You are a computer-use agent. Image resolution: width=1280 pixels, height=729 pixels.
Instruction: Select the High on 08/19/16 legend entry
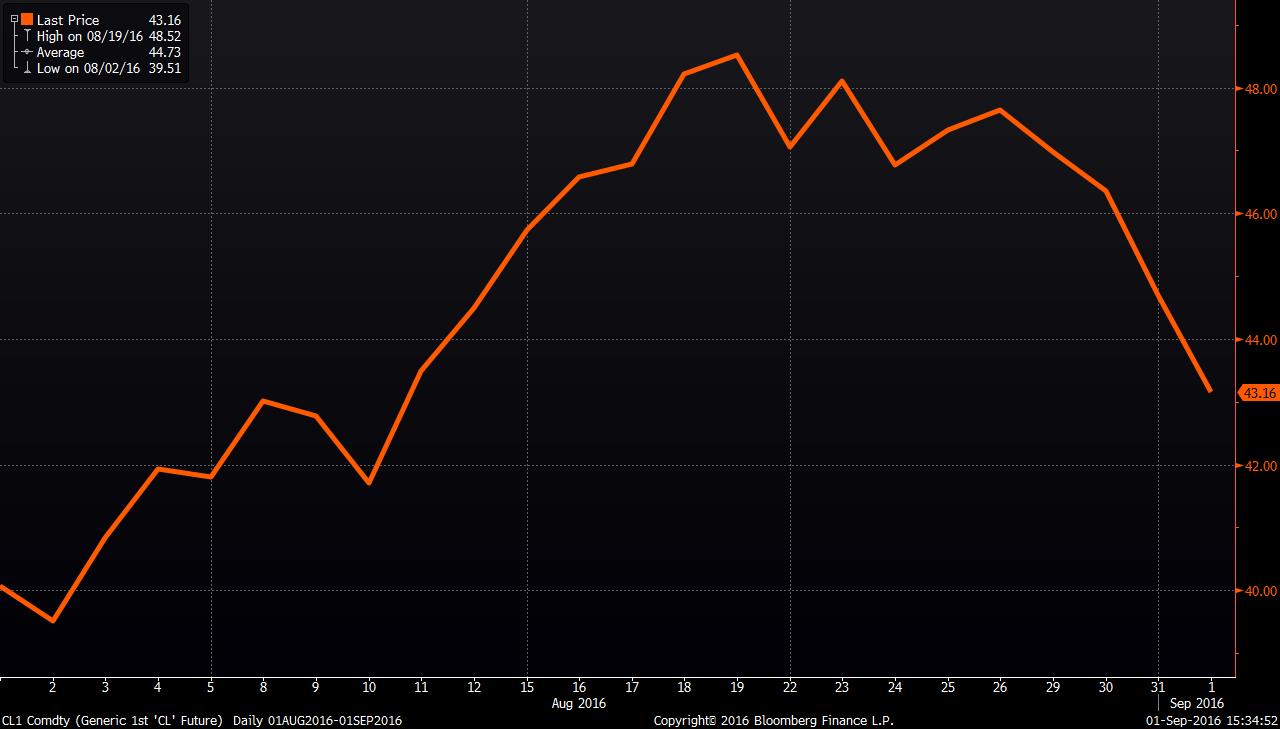pyautogui.click(x=88, y=36)
